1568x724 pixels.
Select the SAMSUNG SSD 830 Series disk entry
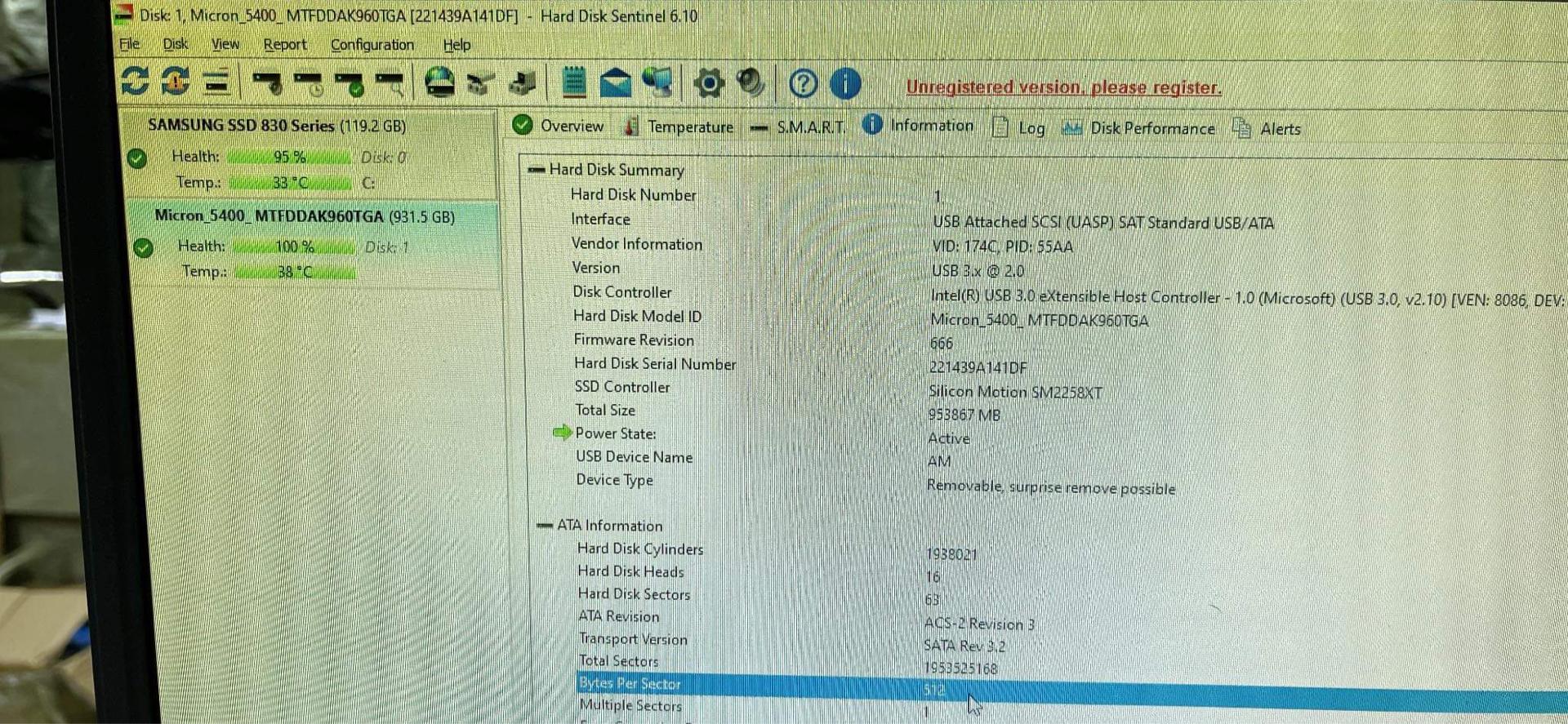click(x=310, y=153)
